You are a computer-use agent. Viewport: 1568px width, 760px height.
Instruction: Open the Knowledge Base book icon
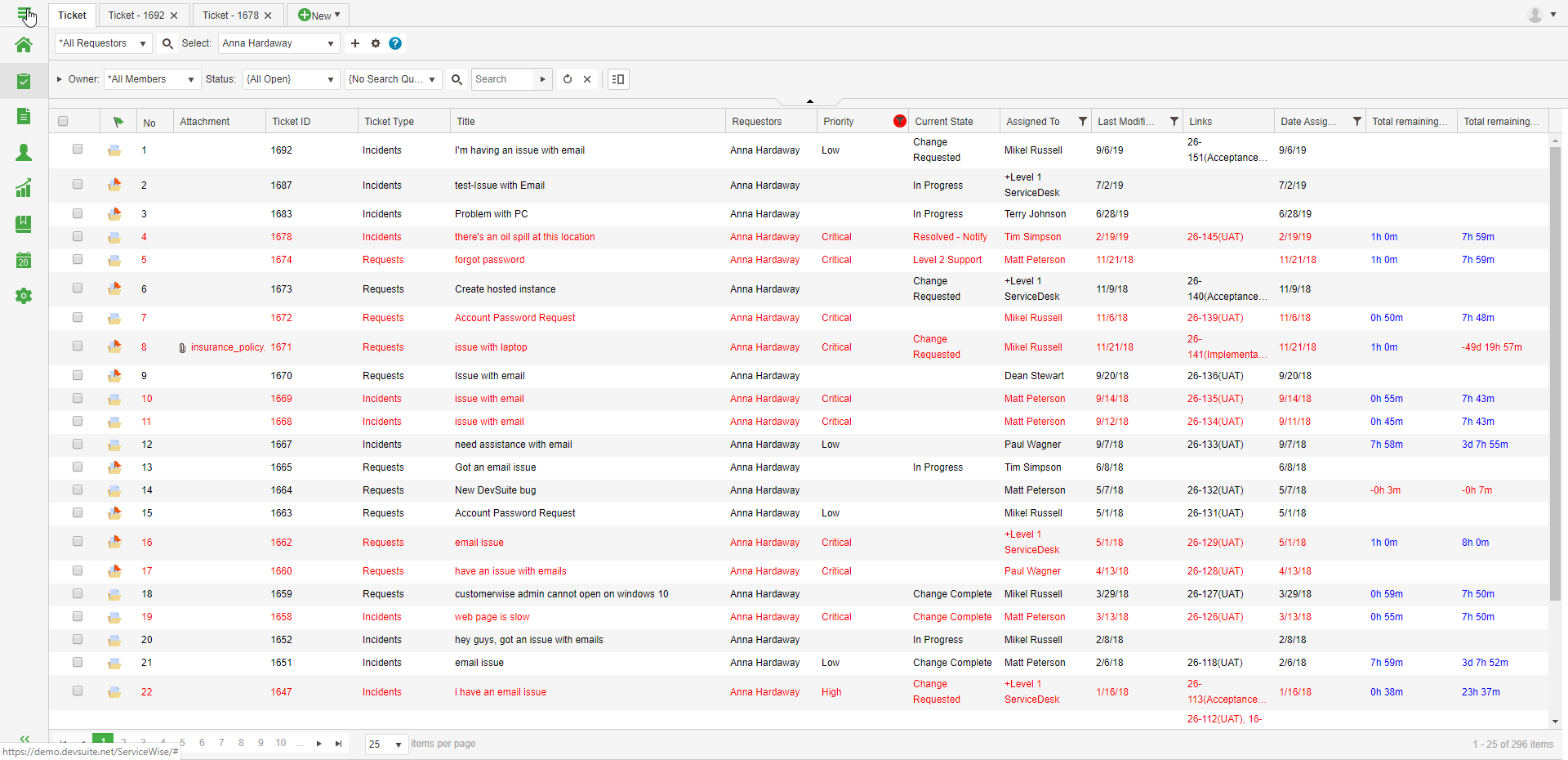tap(23, 224)
